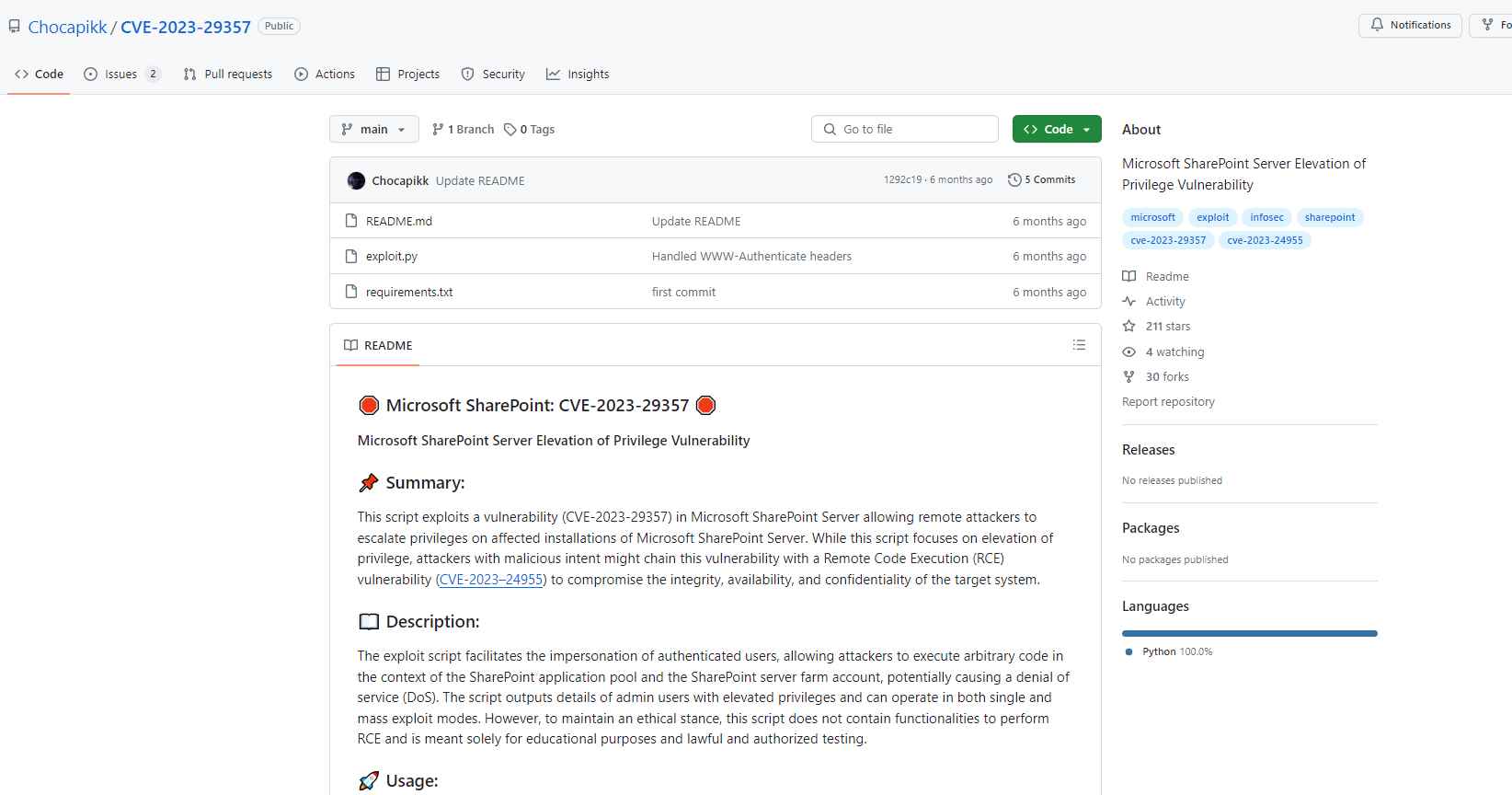Screen dimensions: 1512x795
Task: Click the clock icon beside 5 Commits
Action: (x=1014, y=179)
